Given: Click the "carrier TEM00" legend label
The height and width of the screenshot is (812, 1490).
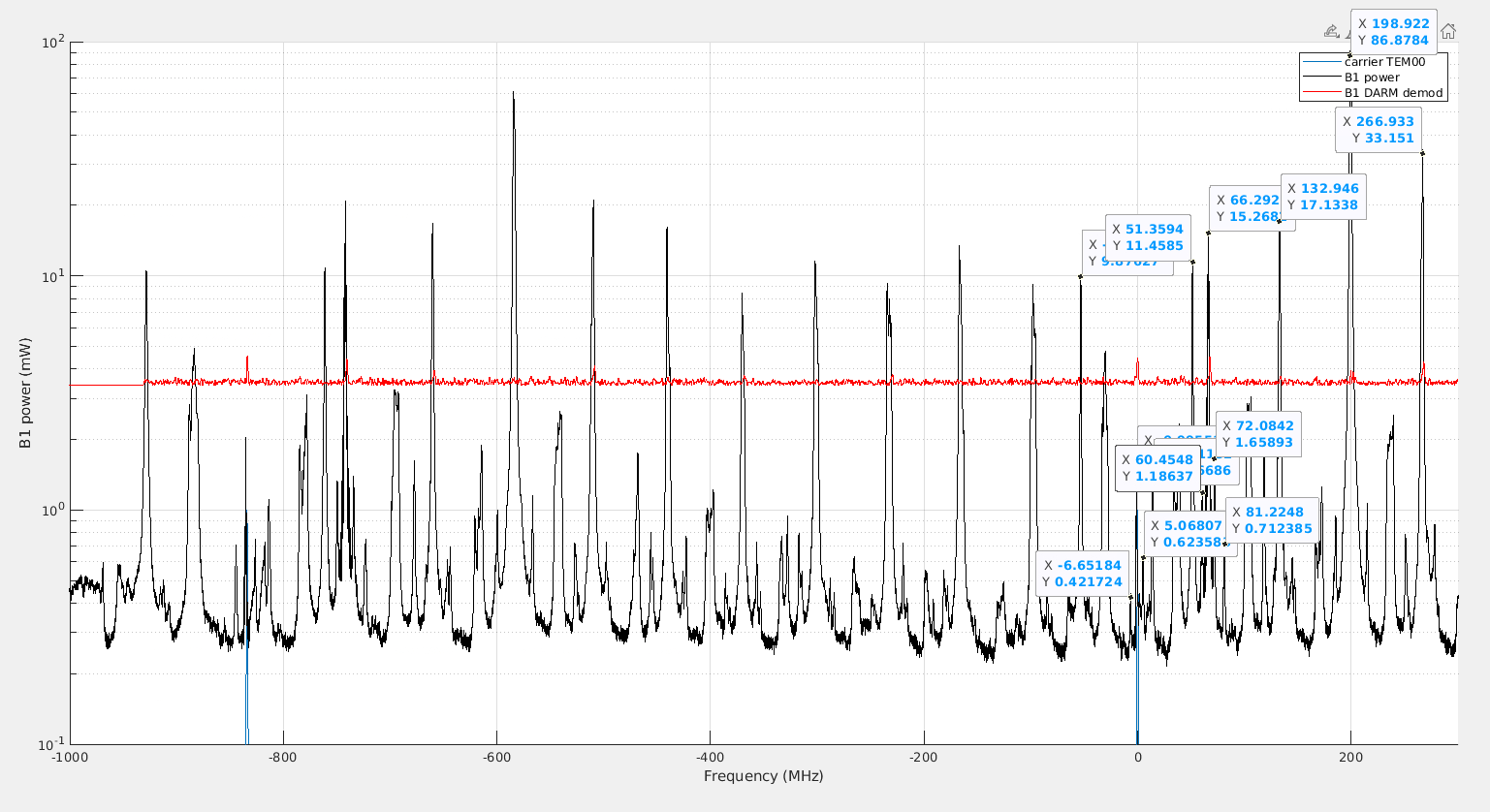Looking at the screenshot, I should 1384,62.
